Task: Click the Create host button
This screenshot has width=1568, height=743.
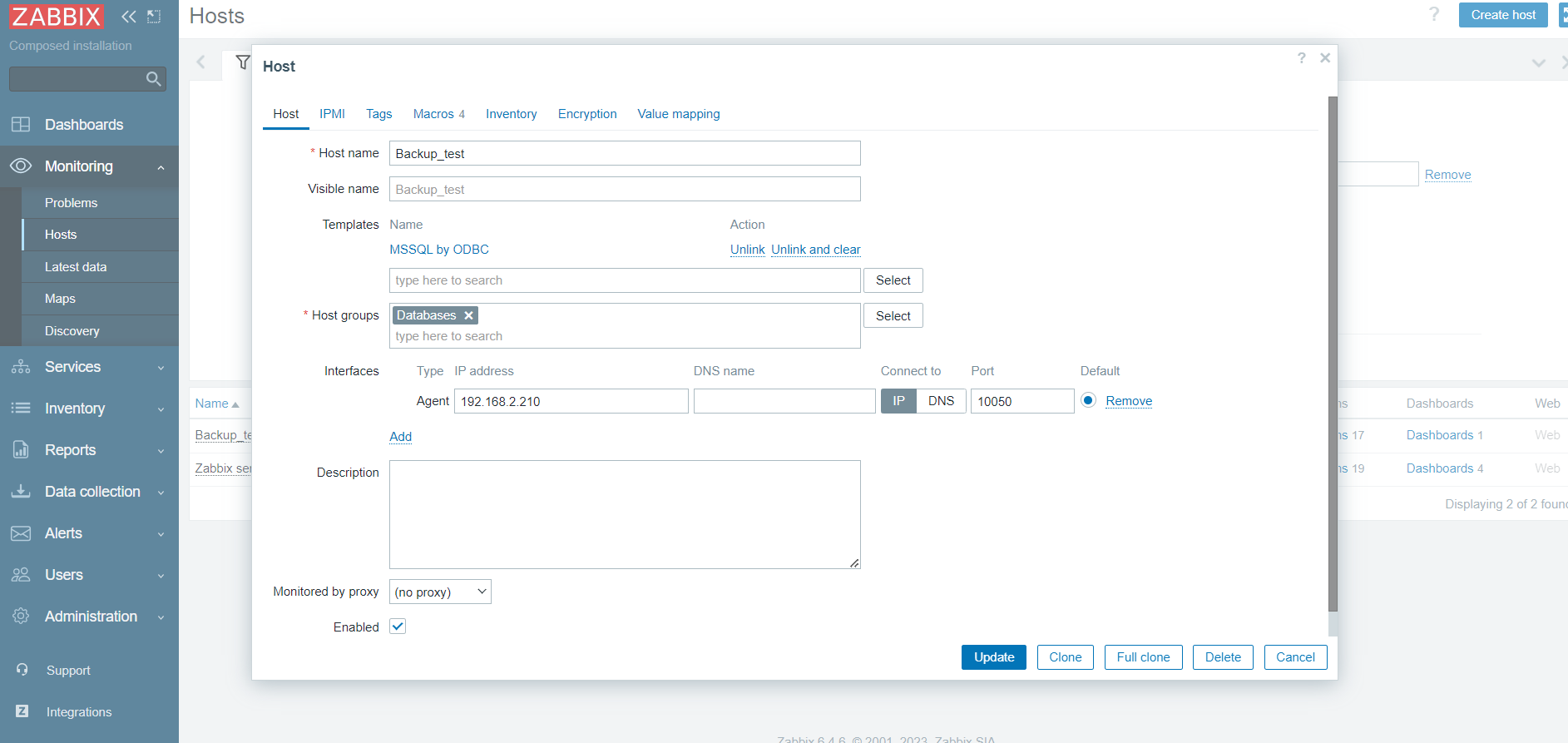Action: coord(1503,15)
